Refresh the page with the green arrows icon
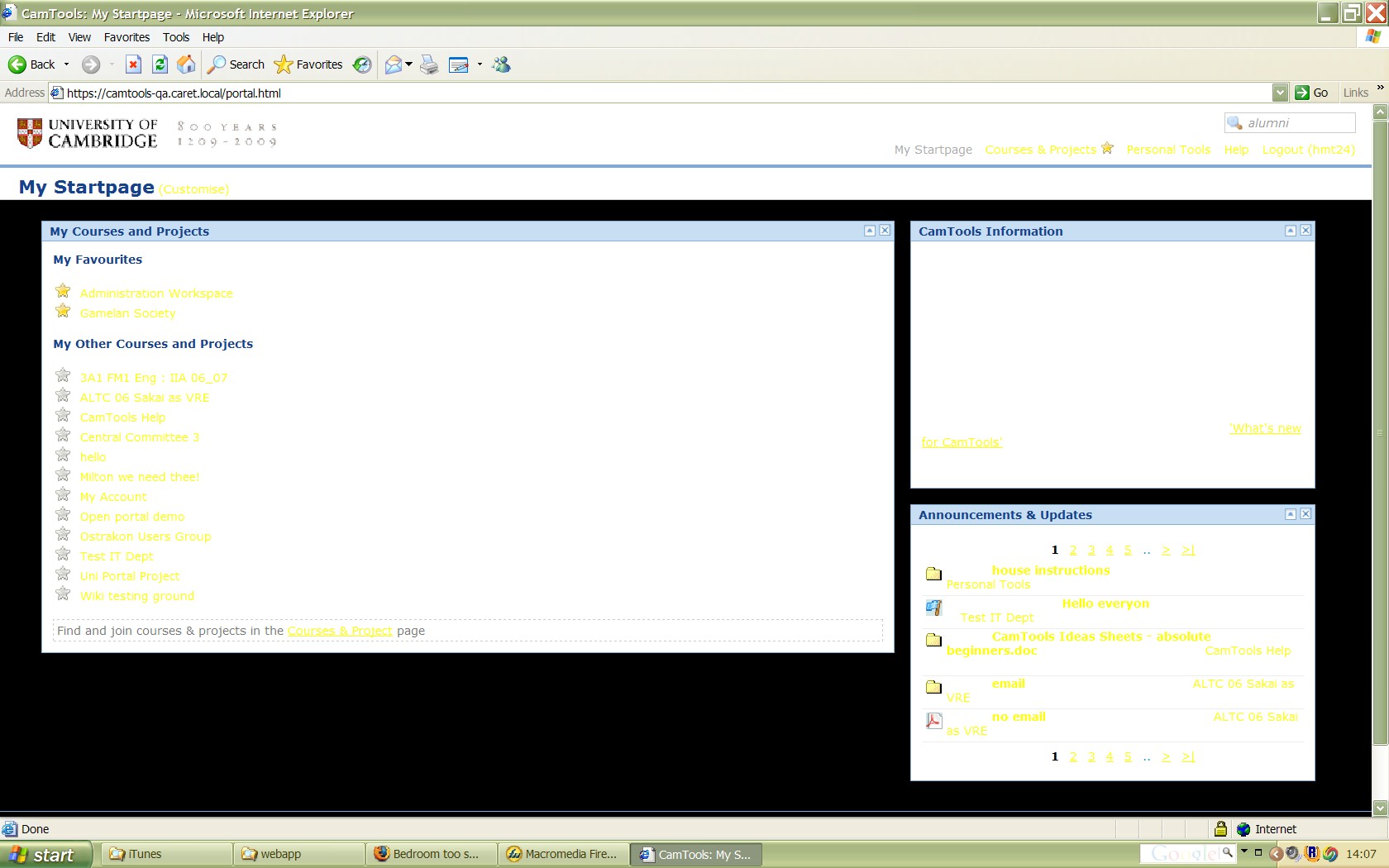This screenshot has width=1389, height=868. tap(160, 64)
